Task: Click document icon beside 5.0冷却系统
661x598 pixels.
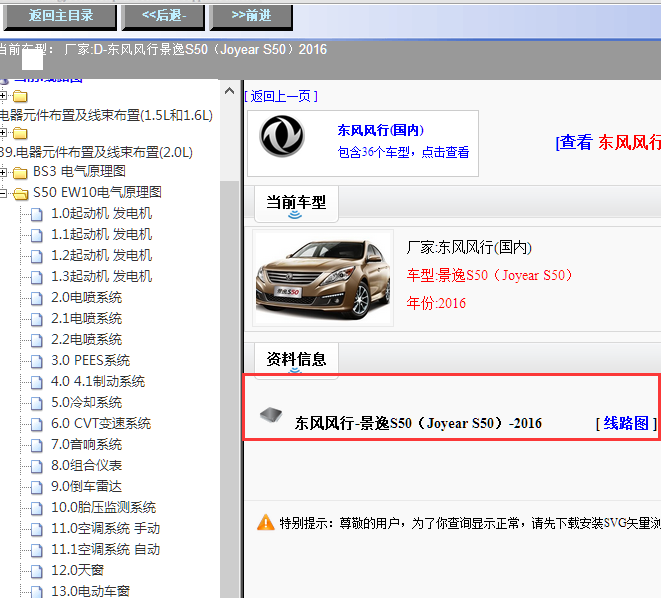Action: 37,404
